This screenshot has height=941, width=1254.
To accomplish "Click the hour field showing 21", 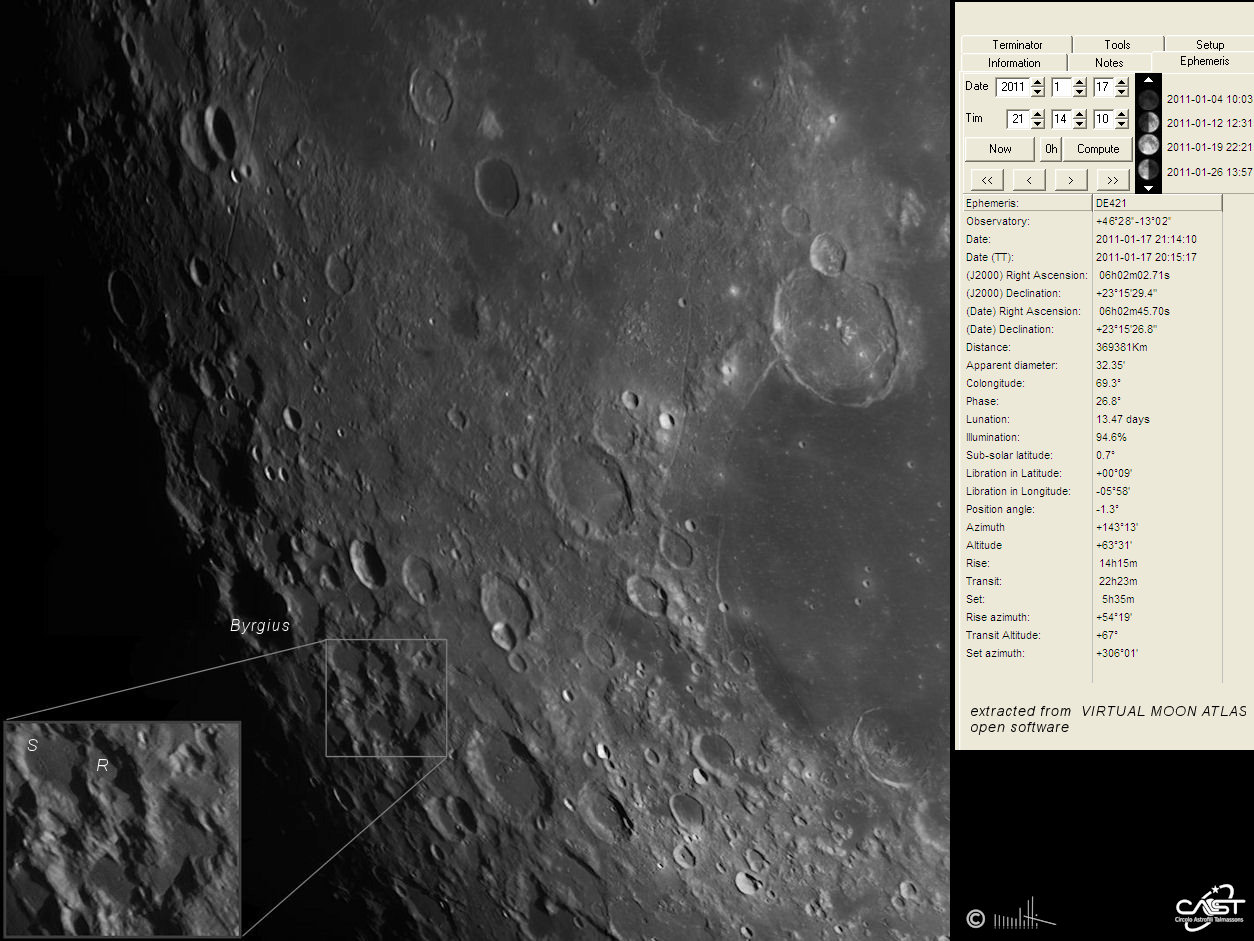I will coord(1017,119).
